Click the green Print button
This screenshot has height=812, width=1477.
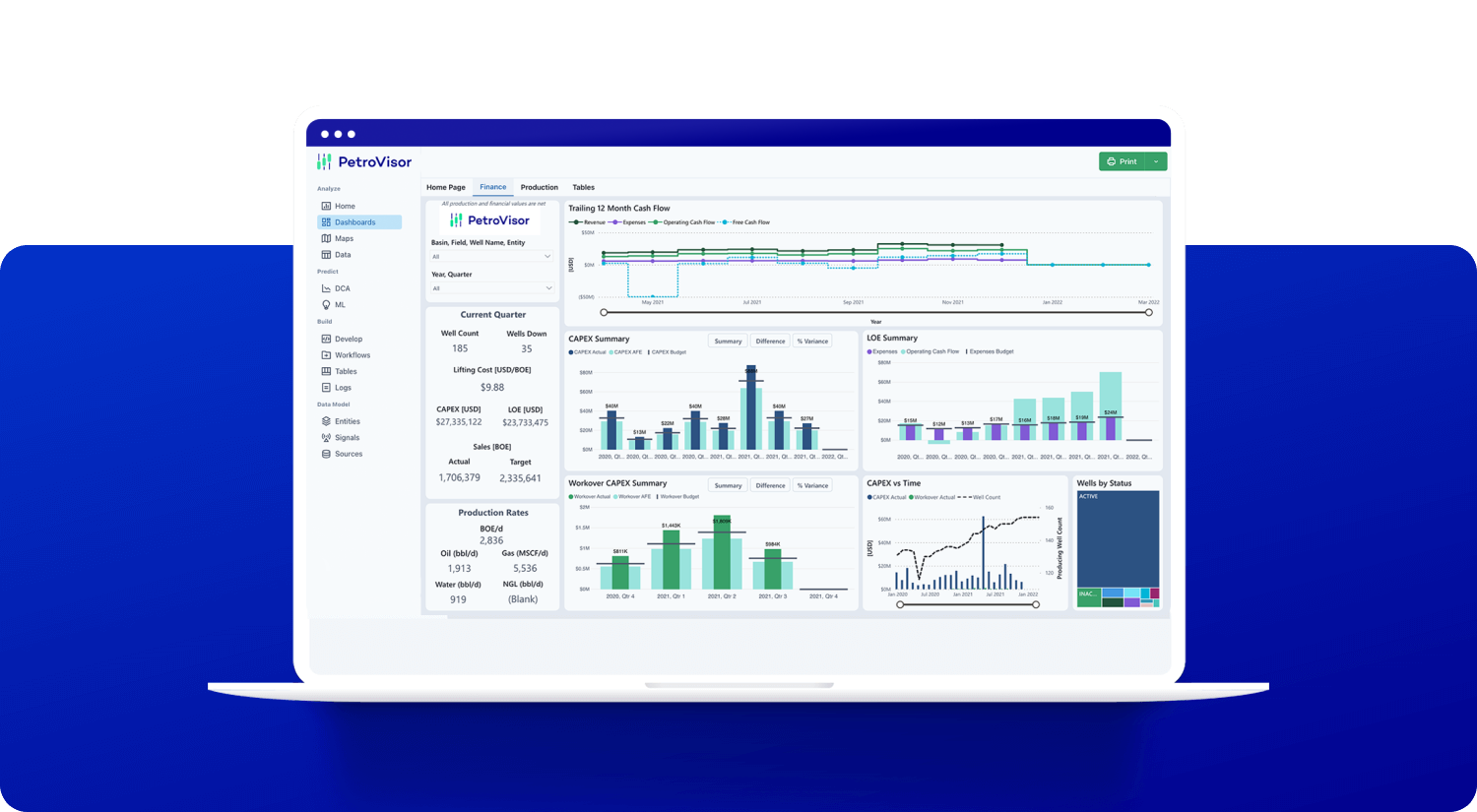(1122, 161)
